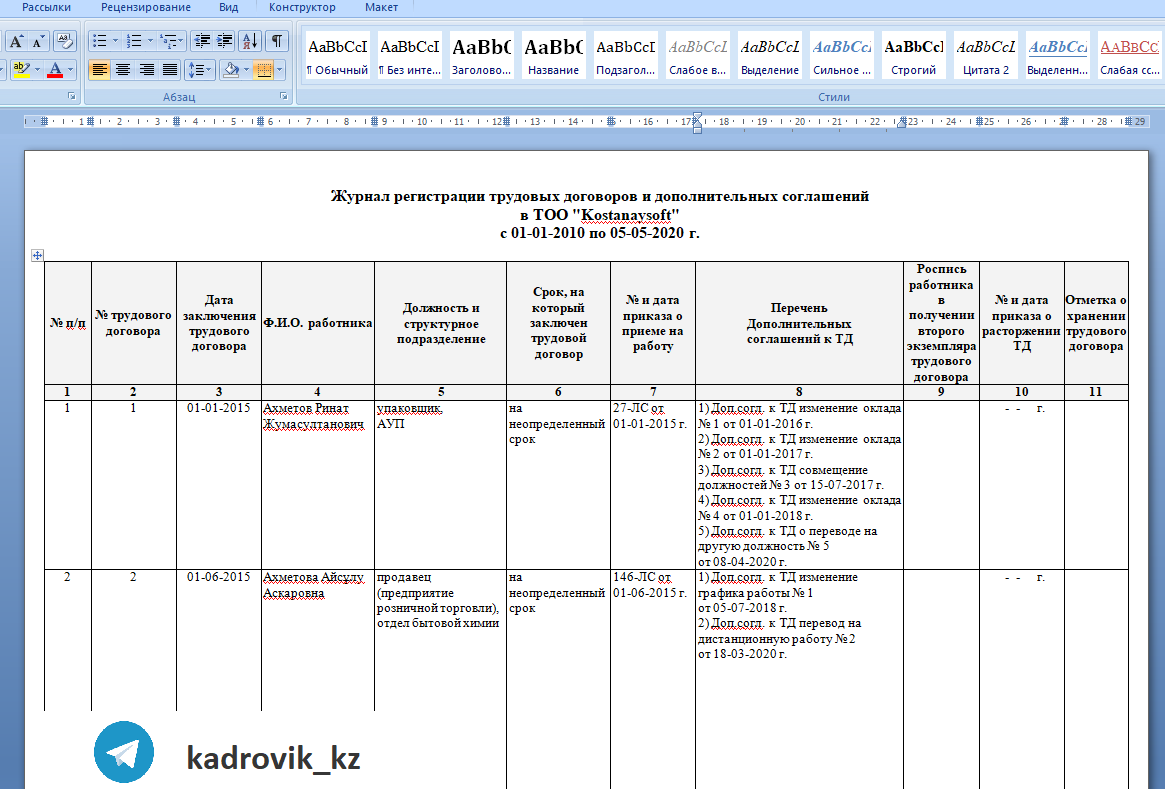Image resolution: width=1165 pixels, height=789 pixels.
Task: Click the position cell 'упаковщик'
Action: [409, 409]
